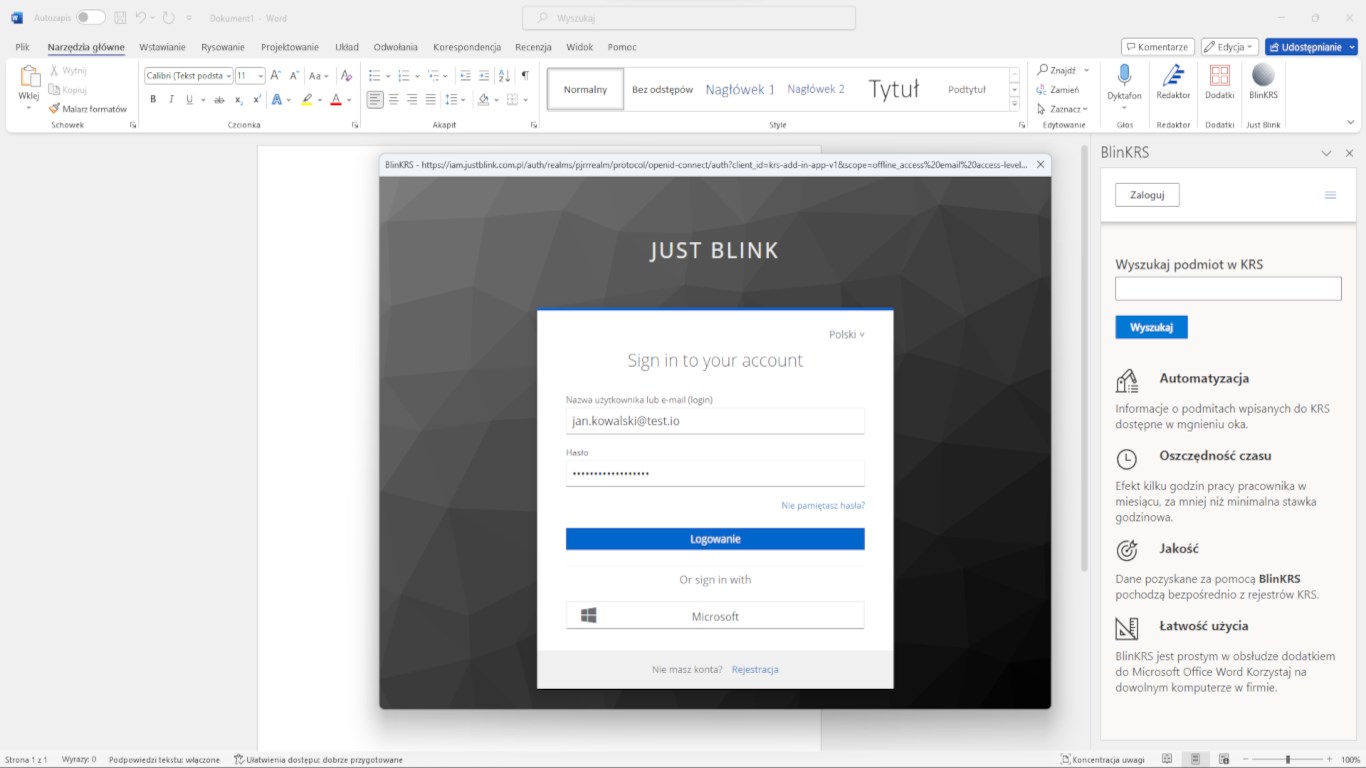Viewport: 1366px width, 768px height.
Task: Insert a bulleted list
Action: [x=374, y=75]
